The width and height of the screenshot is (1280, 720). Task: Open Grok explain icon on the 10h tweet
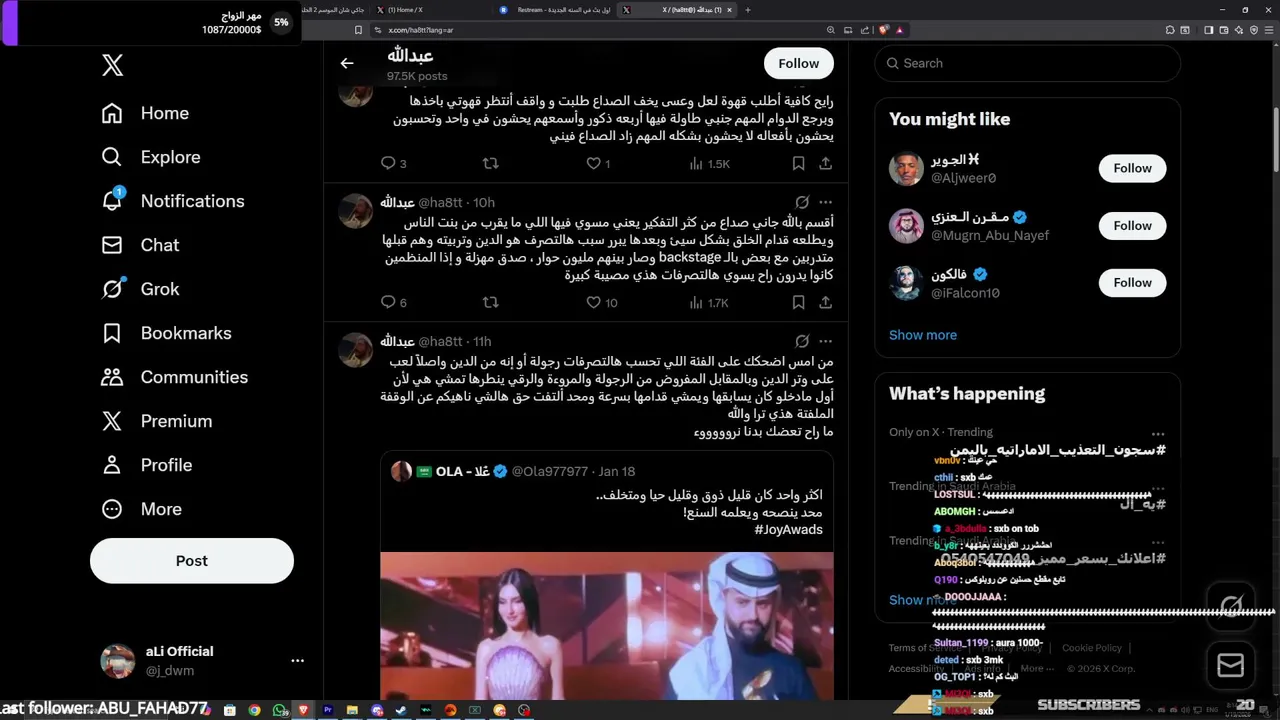[x=802, y=202]
